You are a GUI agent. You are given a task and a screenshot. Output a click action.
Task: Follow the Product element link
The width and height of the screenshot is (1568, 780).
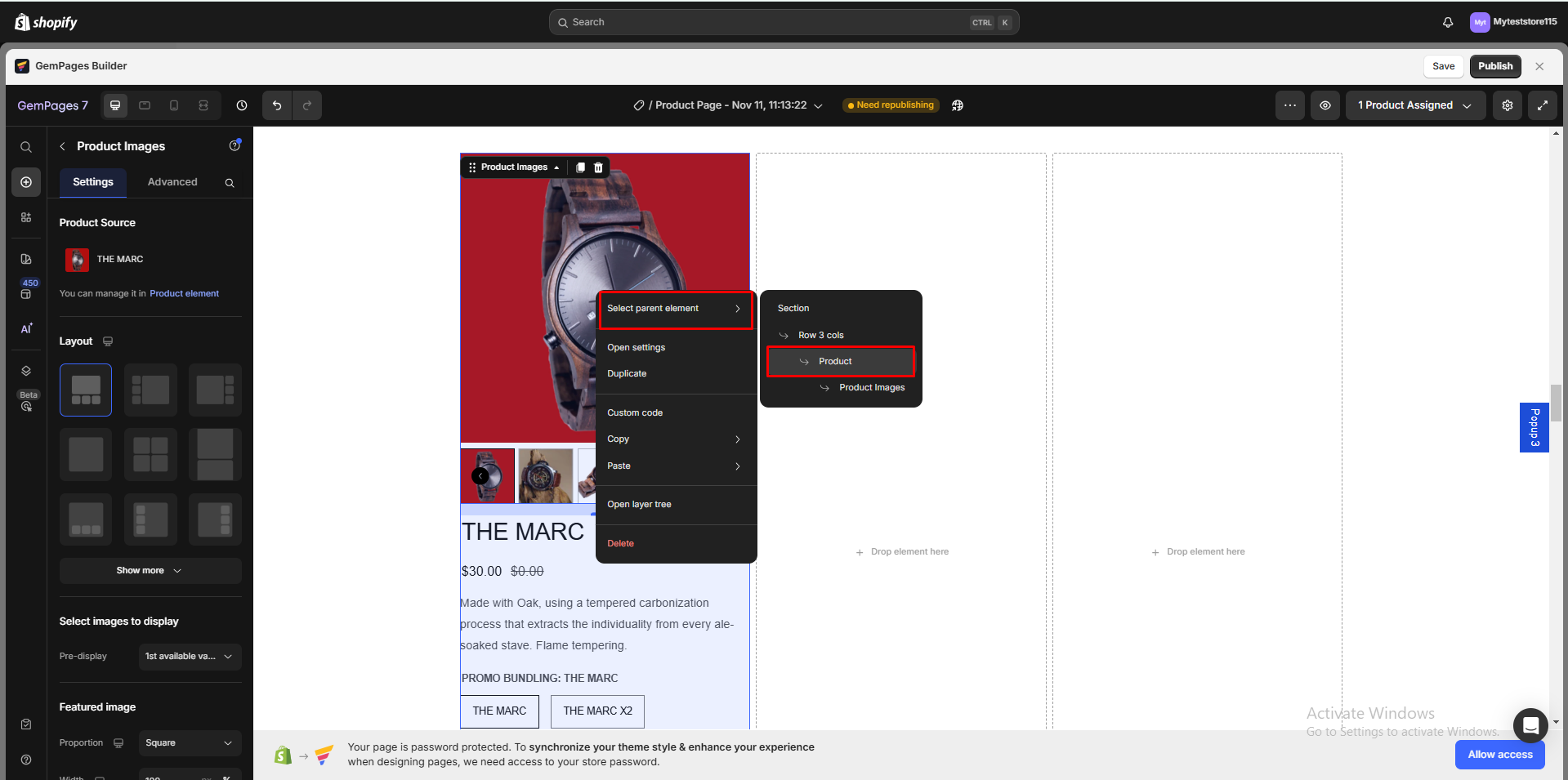pyautogui.click(x=184, y=294)
